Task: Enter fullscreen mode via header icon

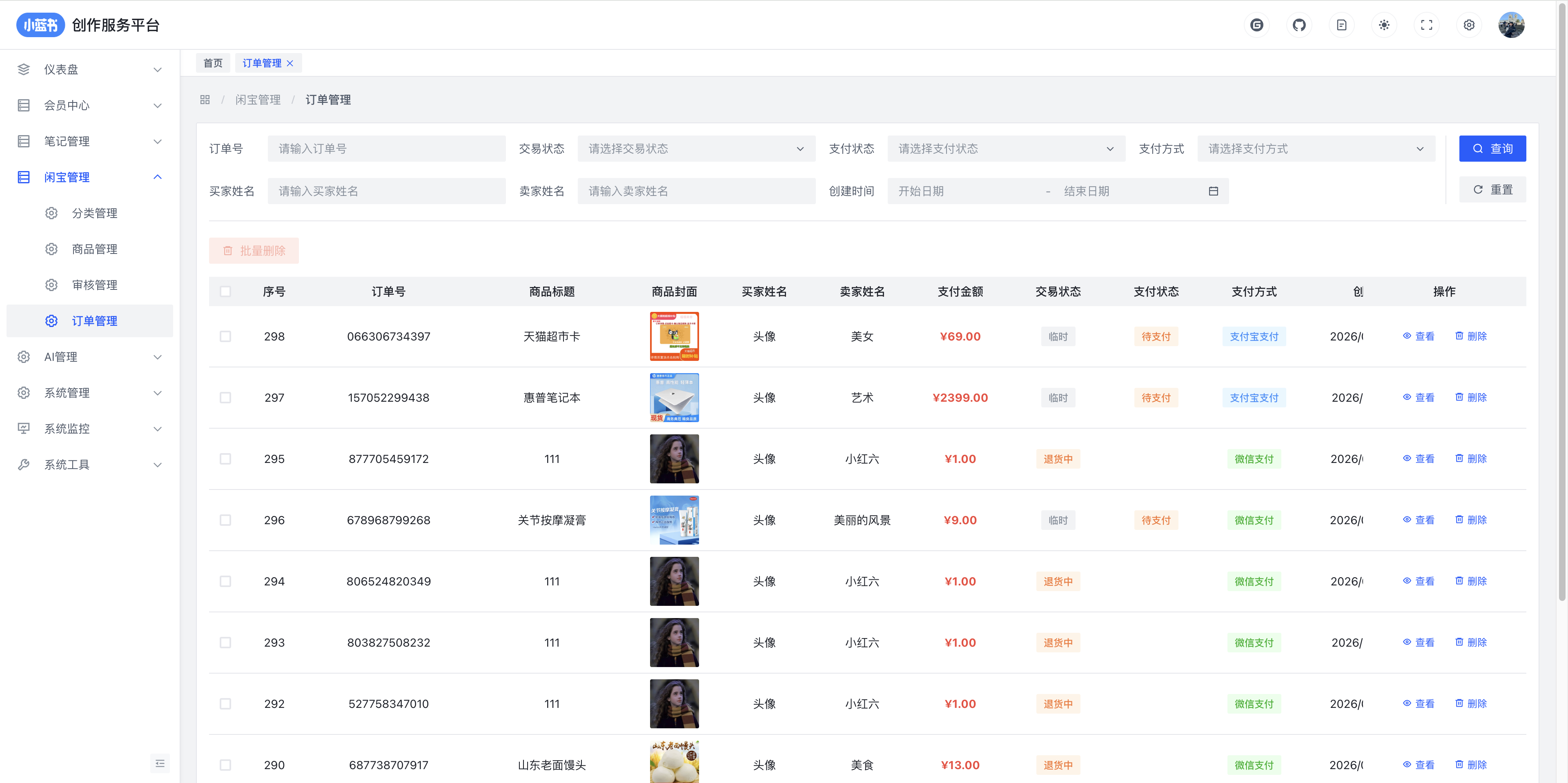Action: [1426, 25]
